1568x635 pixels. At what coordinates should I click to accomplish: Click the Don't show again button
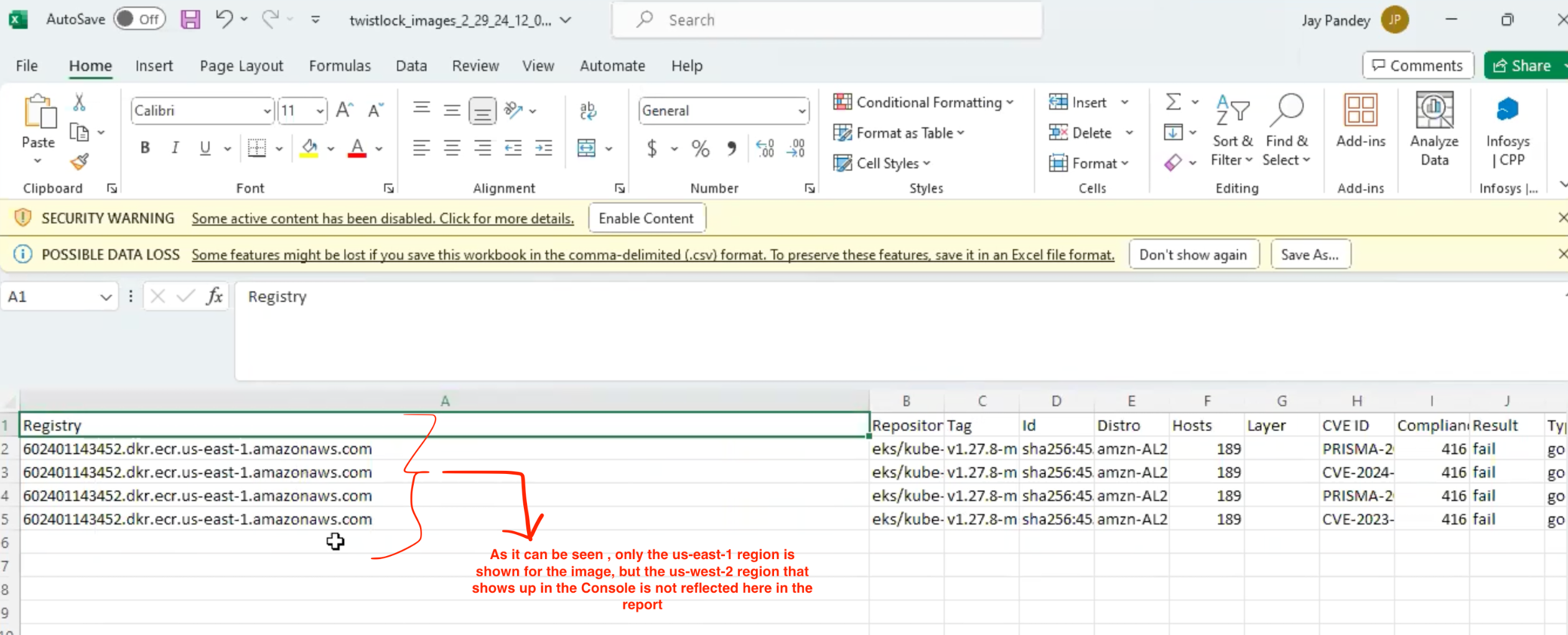pyautogui.click(x=1193, y=255)
